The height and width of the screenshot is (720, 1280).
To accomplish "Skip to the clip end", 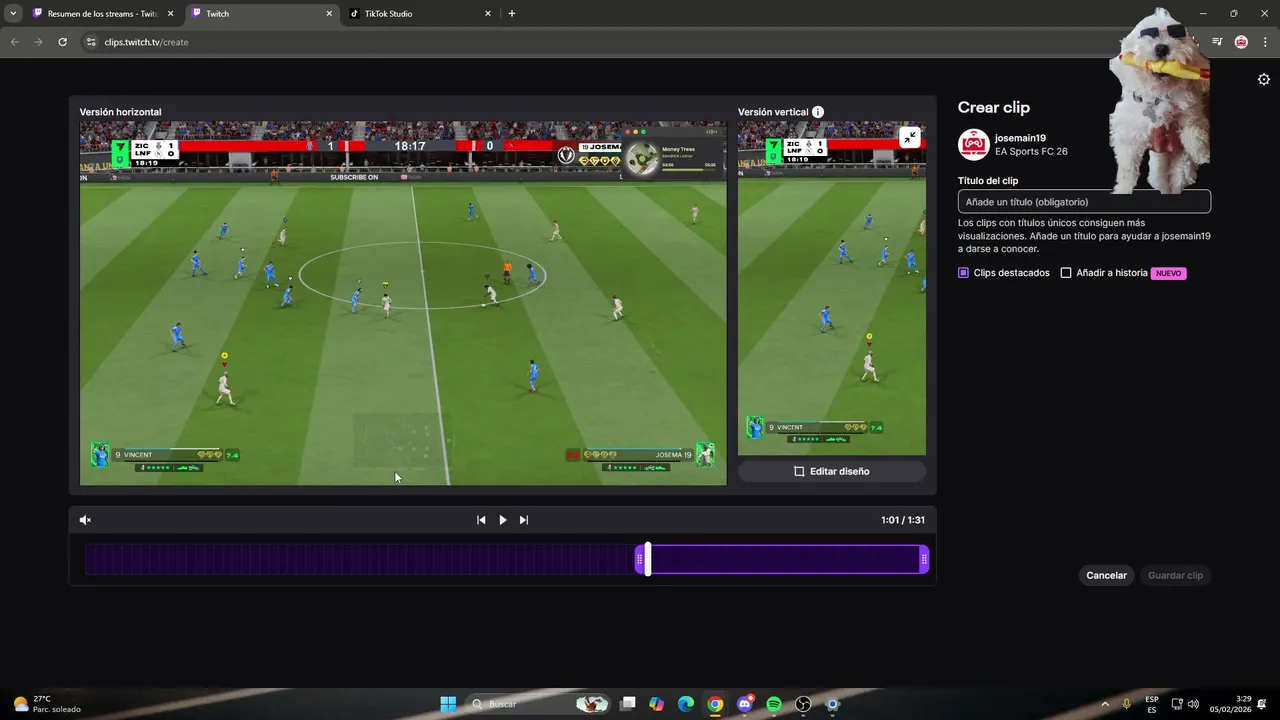I will click(524, 520).
